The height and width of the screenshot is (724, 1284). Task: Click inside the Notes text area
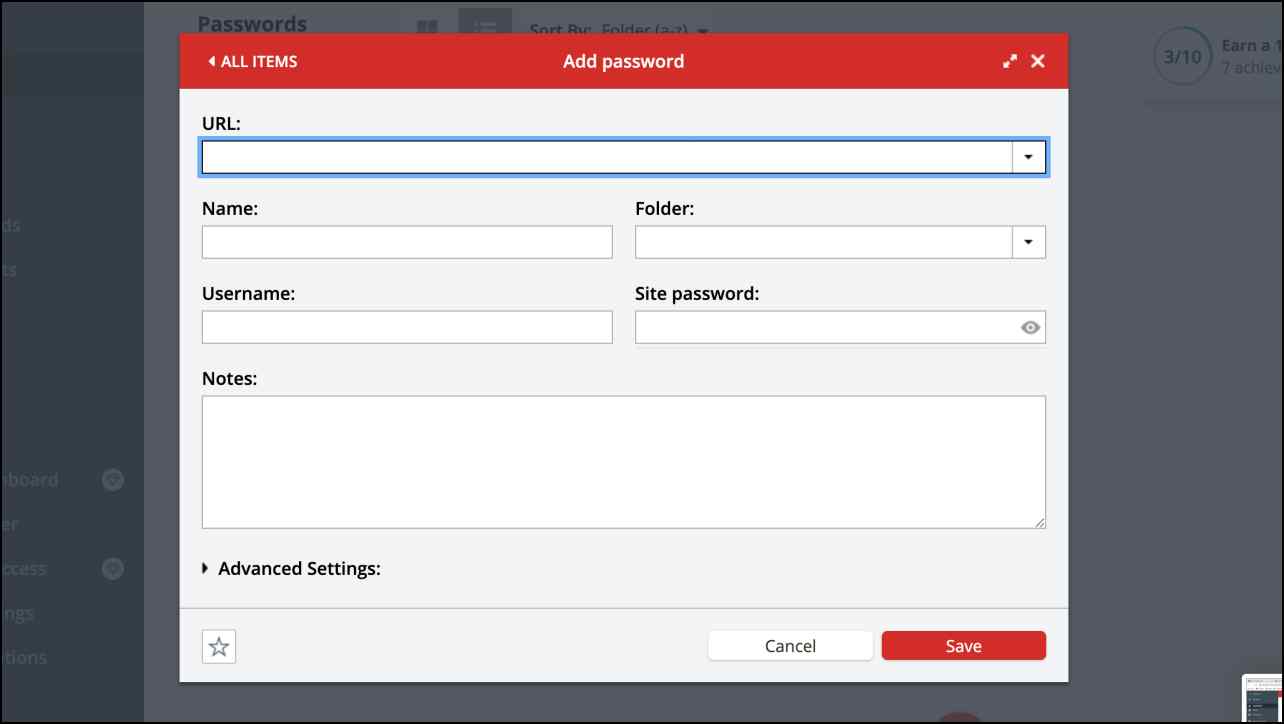coord(624,462)
